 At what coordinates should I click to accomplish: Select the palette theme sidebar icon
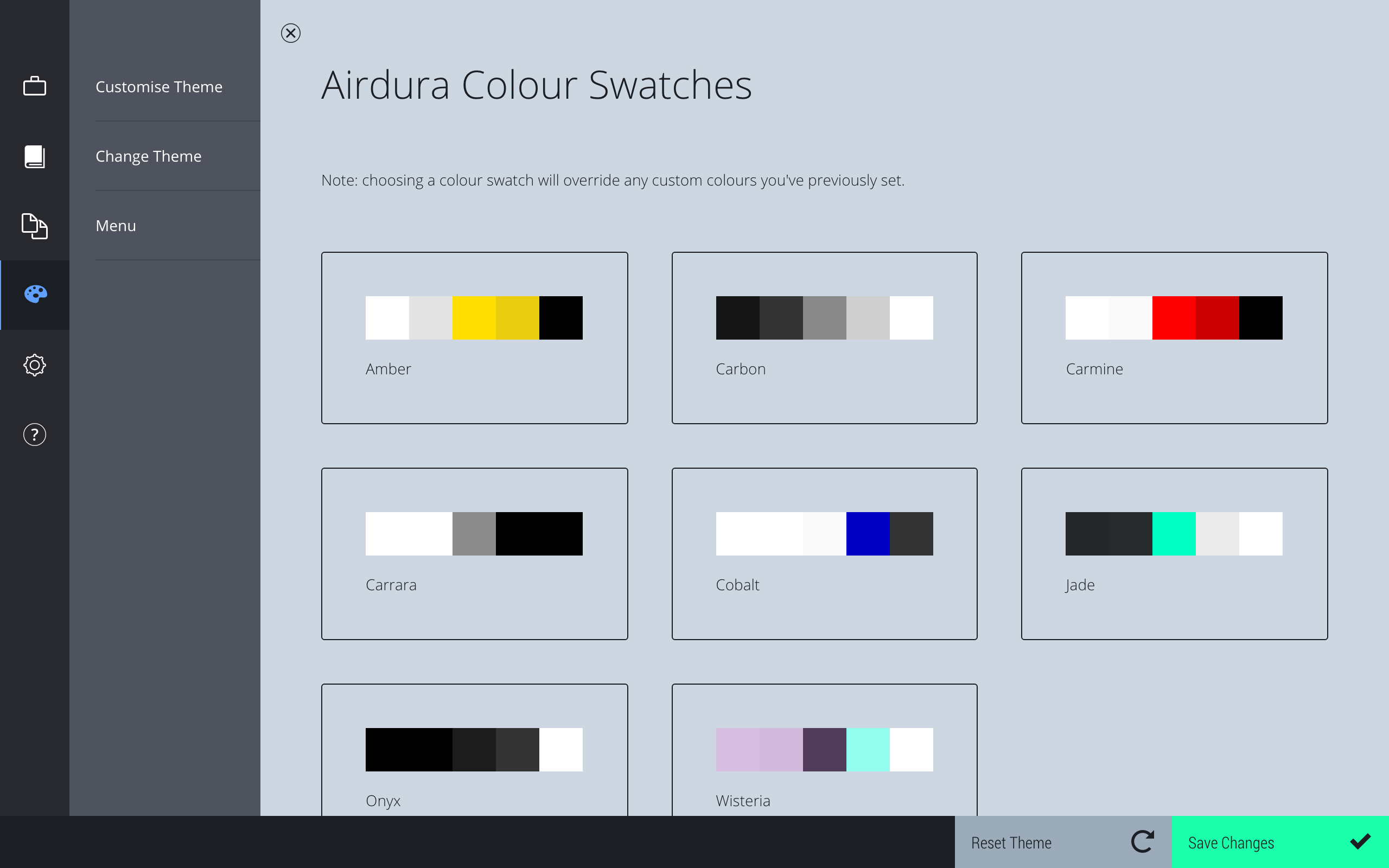[35, 295]
